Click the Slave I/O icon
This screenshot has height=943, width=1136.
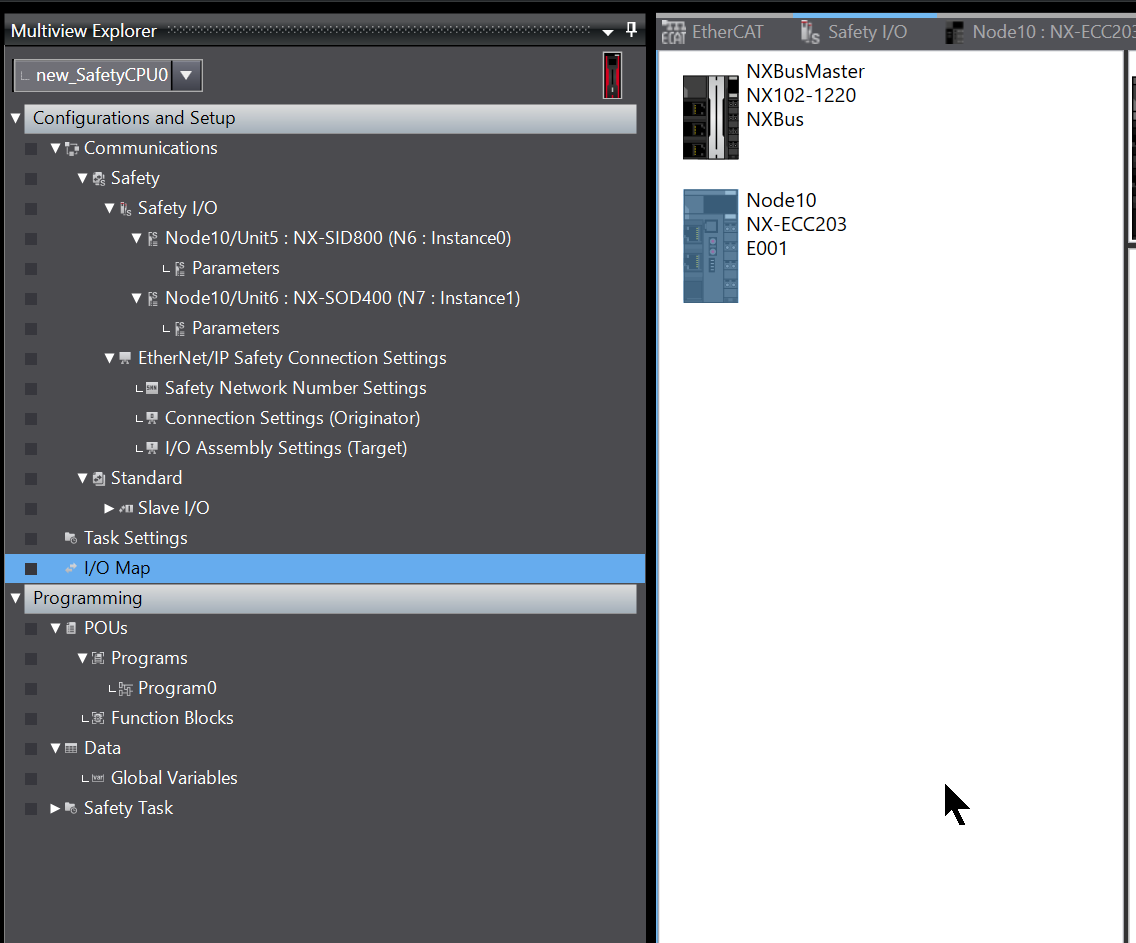coord(126,508)
